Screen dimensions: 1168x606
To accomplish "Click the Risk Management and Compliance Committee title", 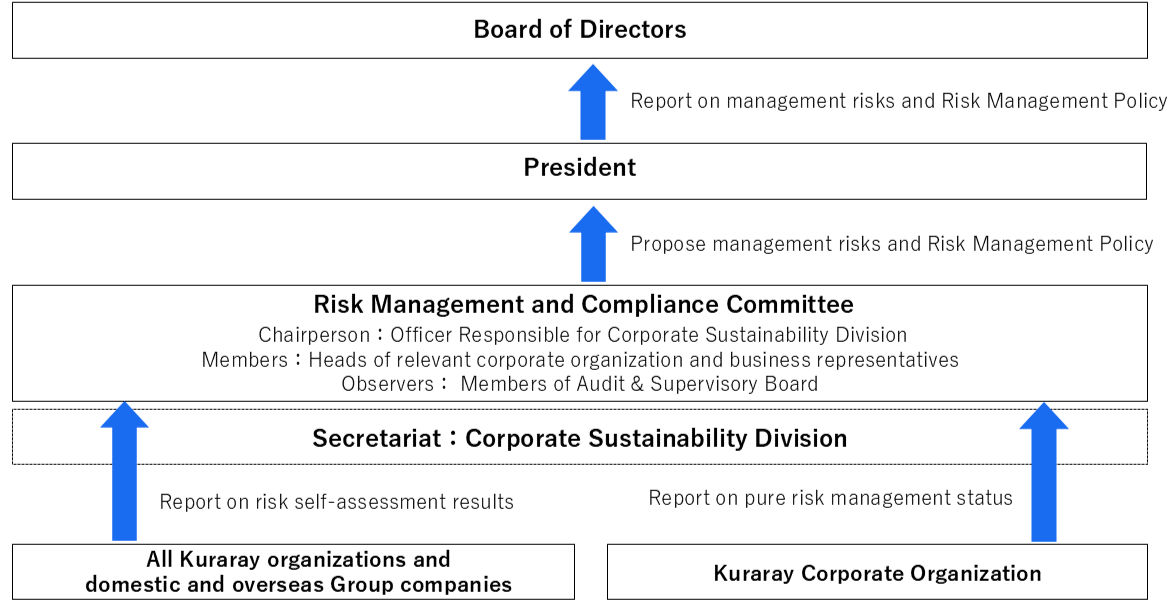I will point(583,305).
